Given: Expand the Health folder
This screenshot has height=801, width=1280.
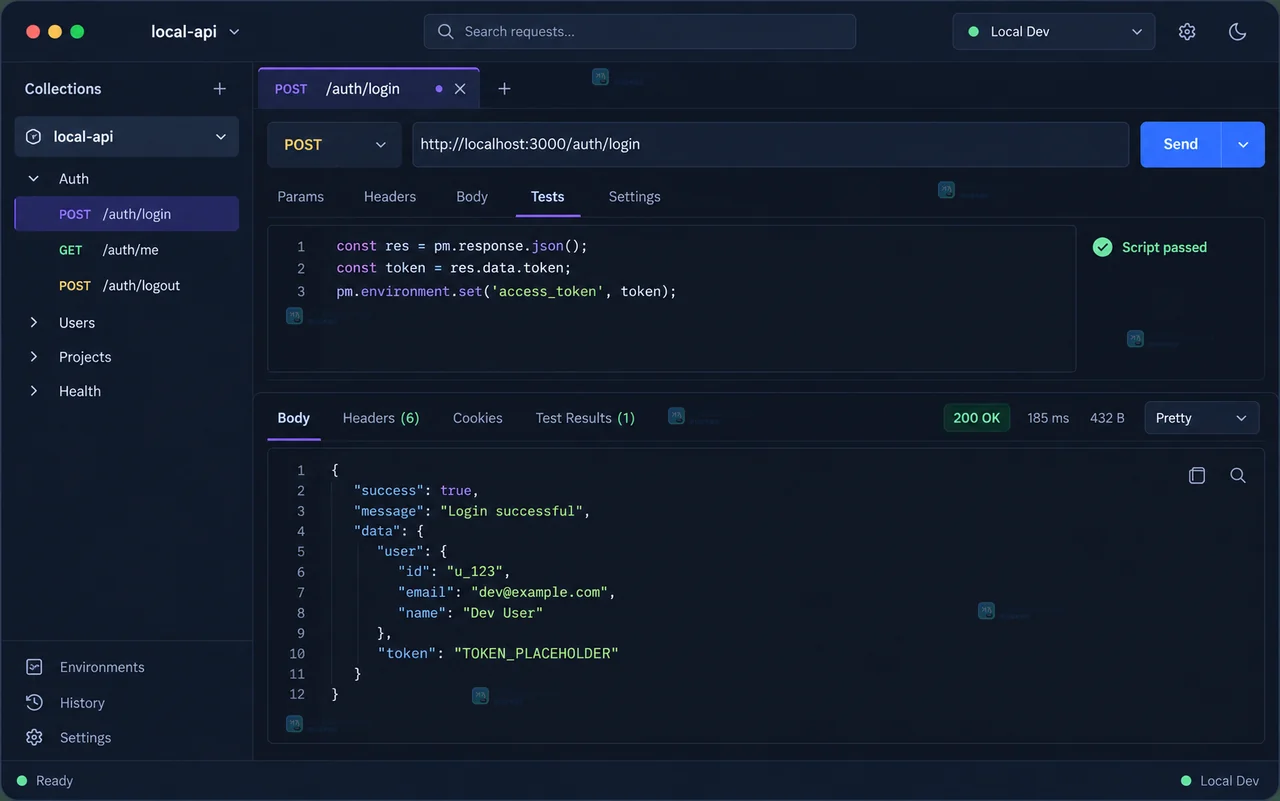Looking at the screenshot, I should tap(34, 391).
